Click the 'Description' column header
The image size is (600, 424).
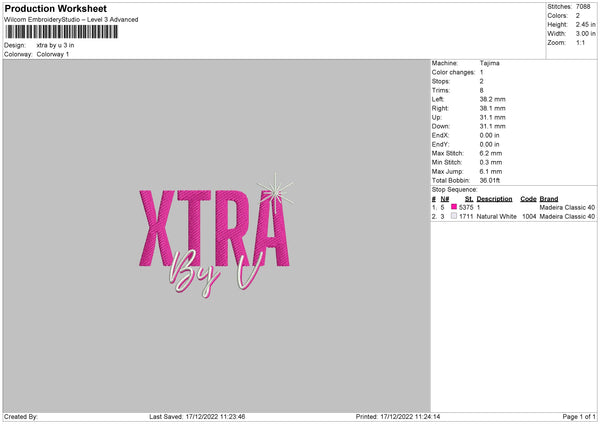coord(494,199)
